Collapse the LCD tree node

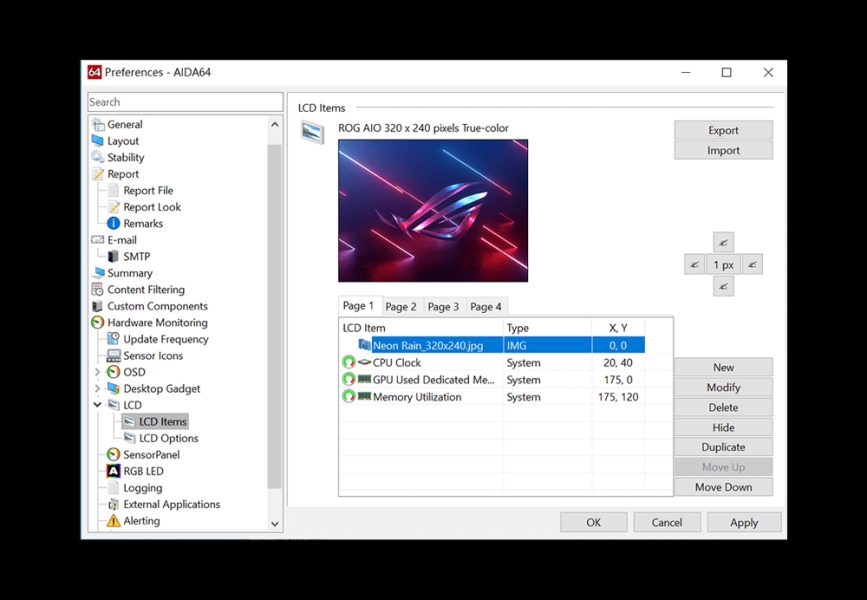click(98, 405)
